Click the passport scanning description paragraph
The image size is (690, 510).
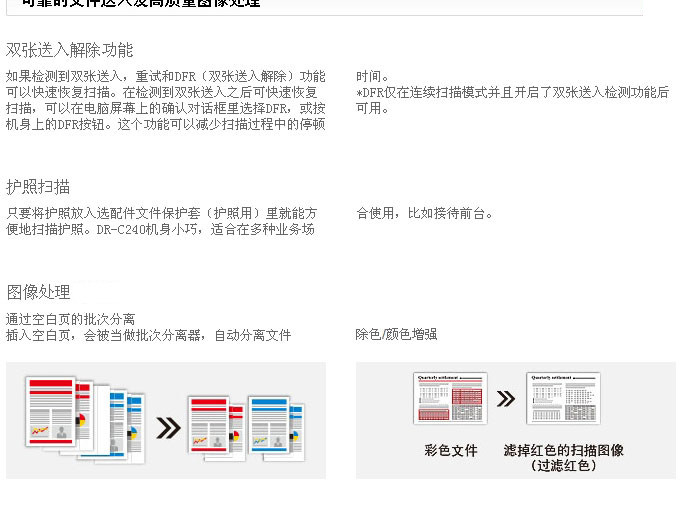161,221
